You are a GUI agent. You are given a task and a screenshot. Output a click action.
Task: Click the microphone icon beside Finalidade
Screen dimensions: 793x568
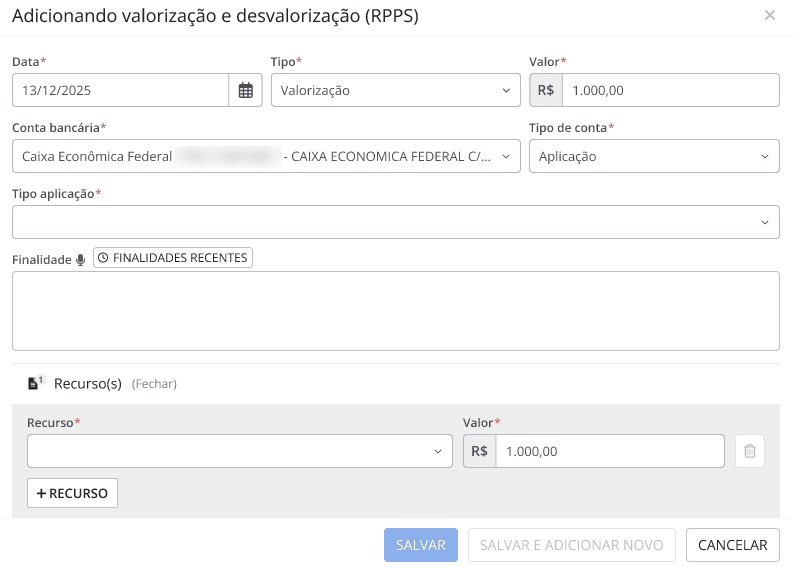[x=80, y=260]
